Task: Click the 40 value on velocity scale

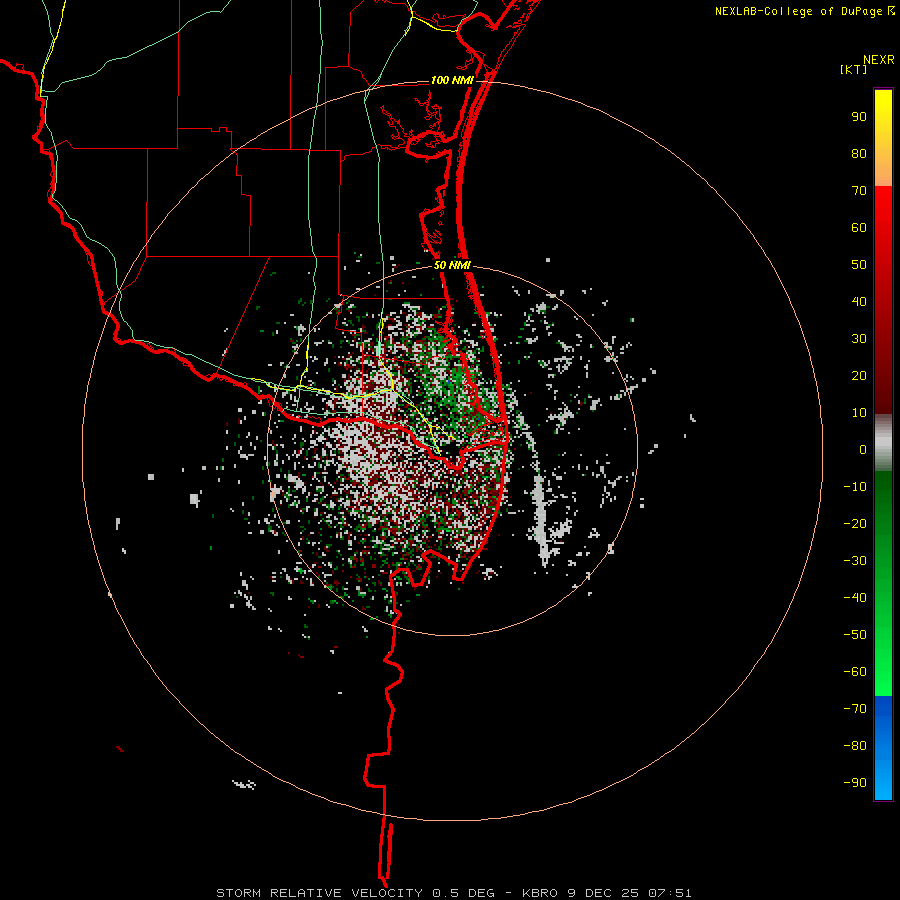Action: coord(859,302)
